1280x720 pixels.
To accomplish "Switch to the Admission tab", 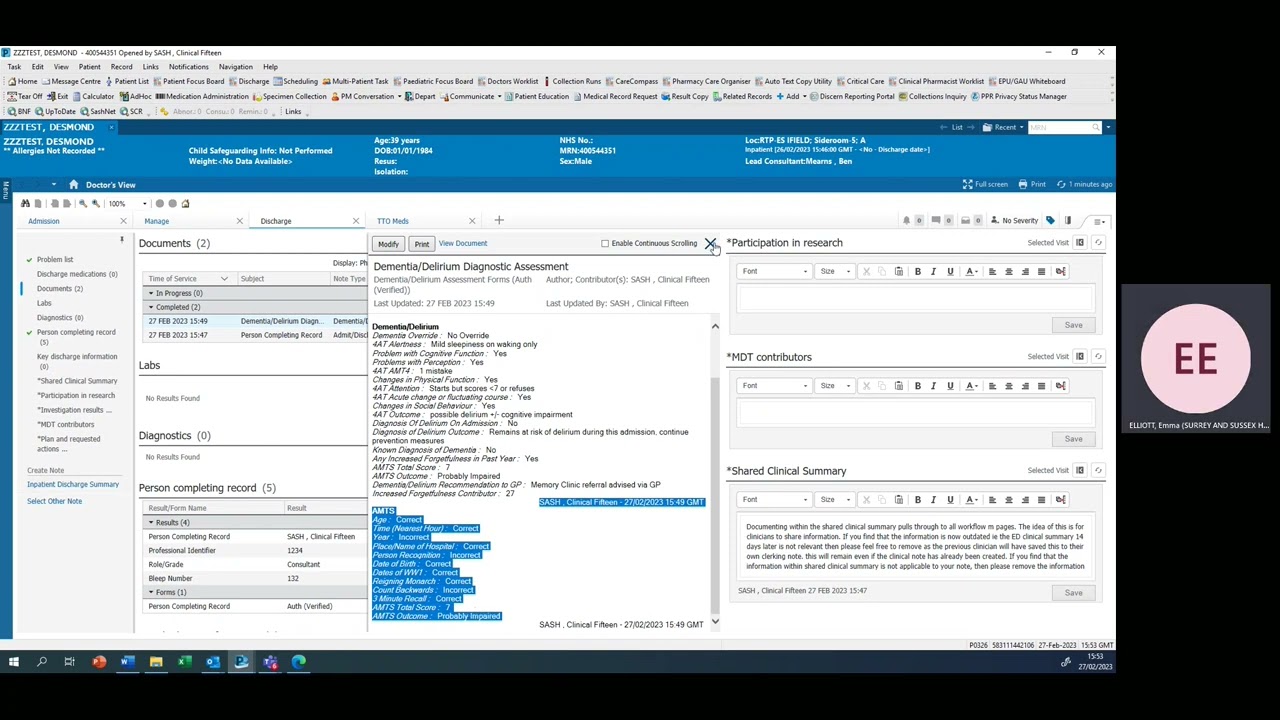I will coord(44,221).
